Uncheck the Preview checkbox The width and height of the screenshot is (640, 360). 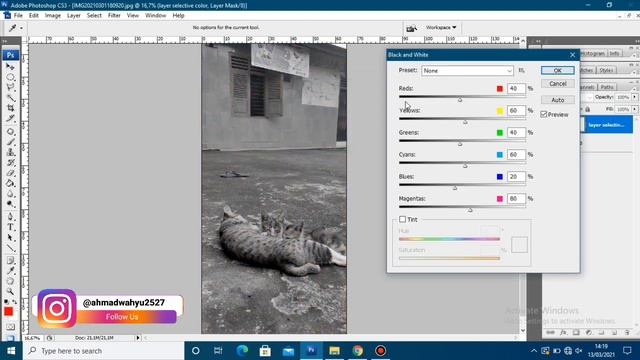[x=544, y=115]
